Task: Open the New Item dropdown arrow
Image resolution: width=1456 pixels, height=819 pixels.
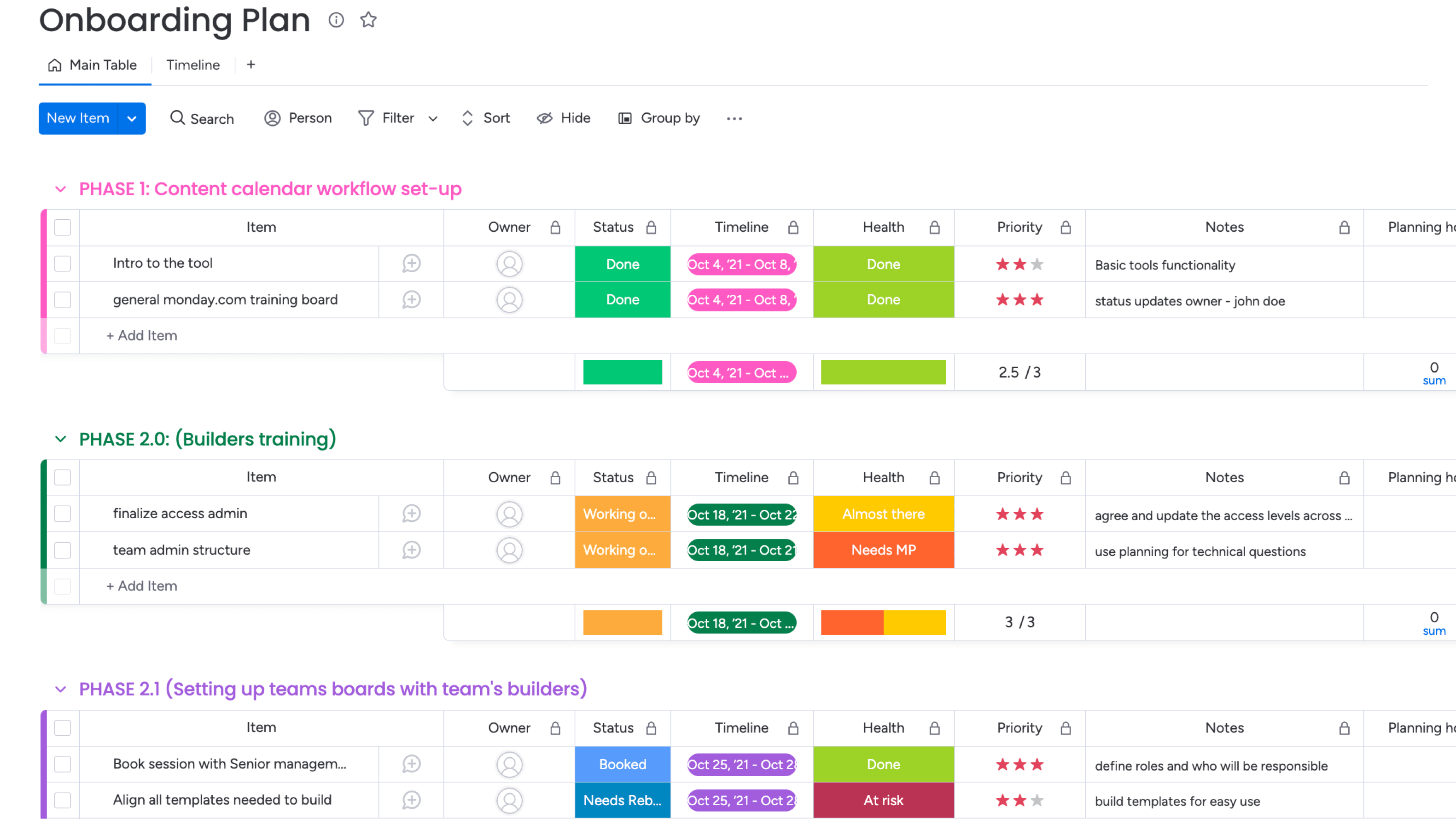Action: tap(132, 118)
